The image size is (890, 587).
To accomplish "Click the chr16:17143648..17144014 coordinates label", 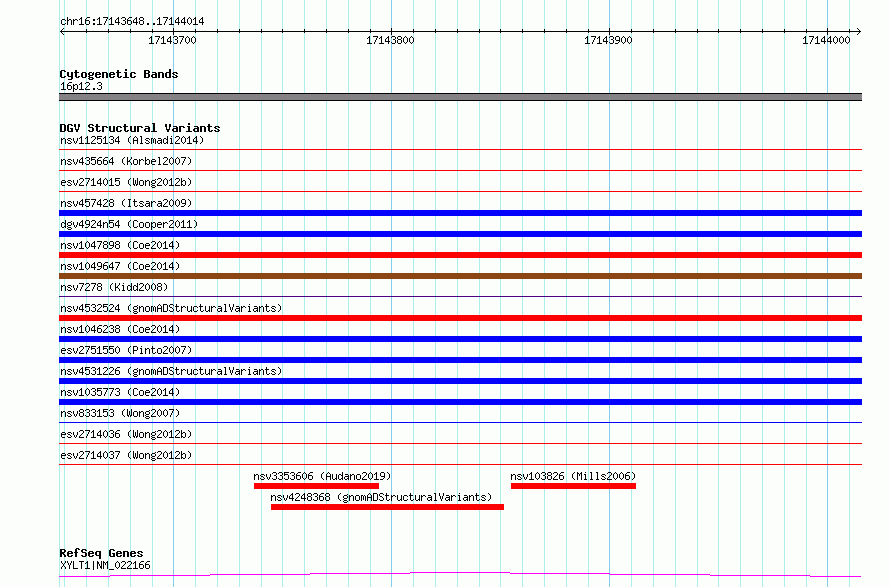I will pos(132,22).
